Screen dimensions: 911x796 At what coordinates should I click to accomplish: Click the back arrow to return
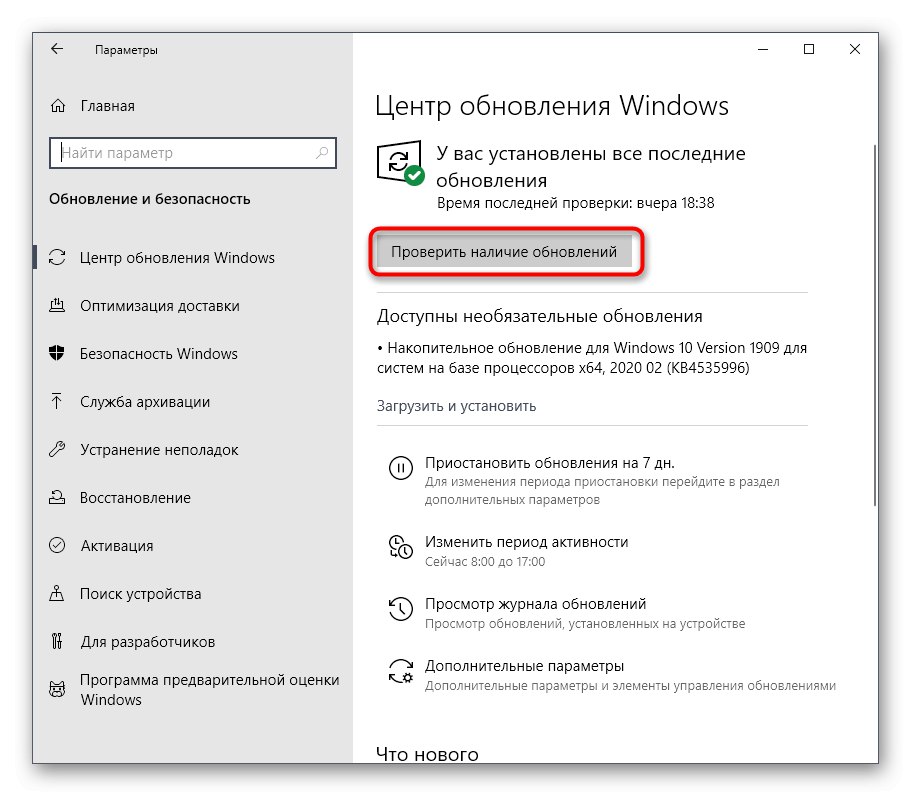[56, 49]
